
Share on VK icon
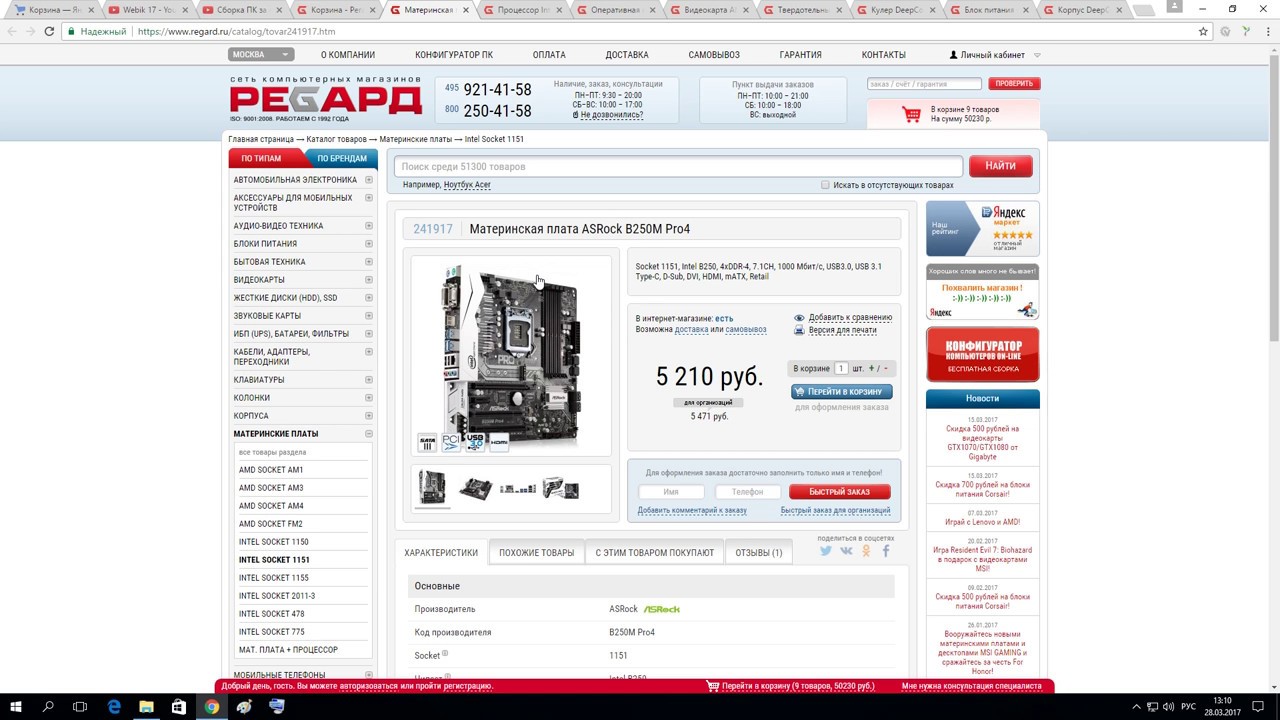click(846, 550)
